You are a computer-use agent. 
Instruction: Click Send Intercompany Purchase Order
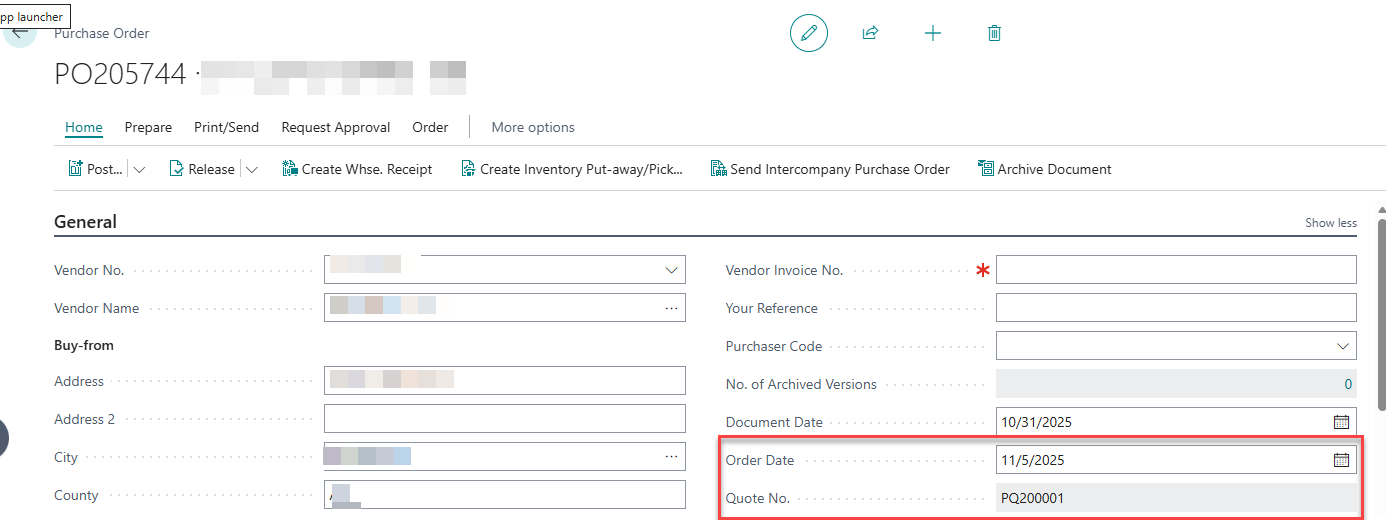pos(829,169)
